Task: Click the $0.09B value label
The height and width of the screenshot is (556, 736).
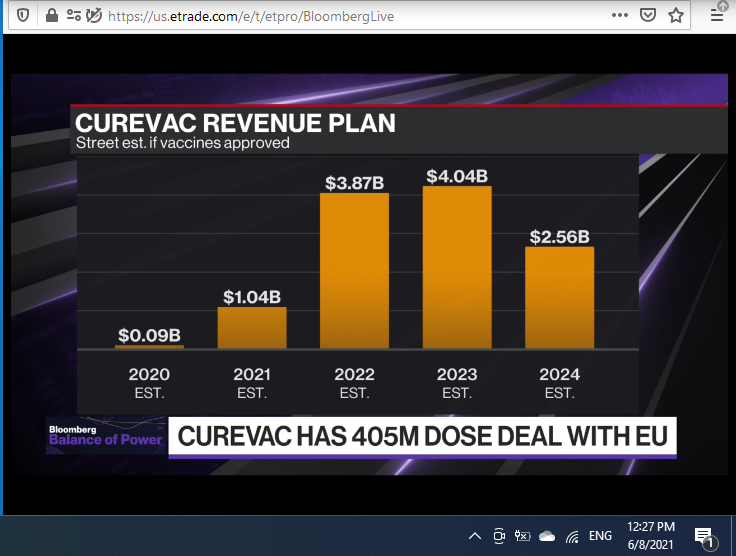Action: pos(149,335)
